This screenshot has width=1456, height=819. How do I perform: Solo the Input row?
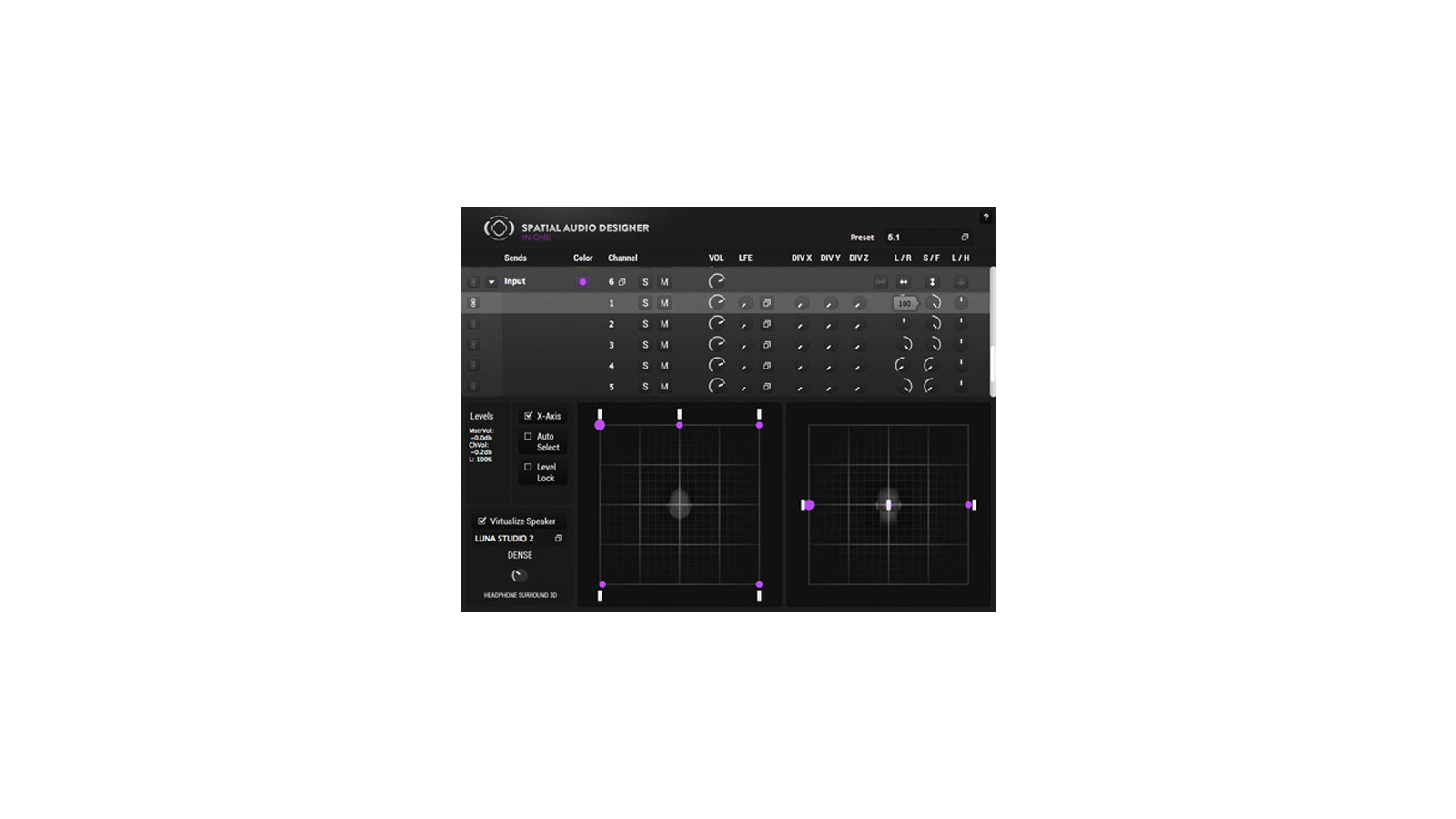click(x=645, y=282)
